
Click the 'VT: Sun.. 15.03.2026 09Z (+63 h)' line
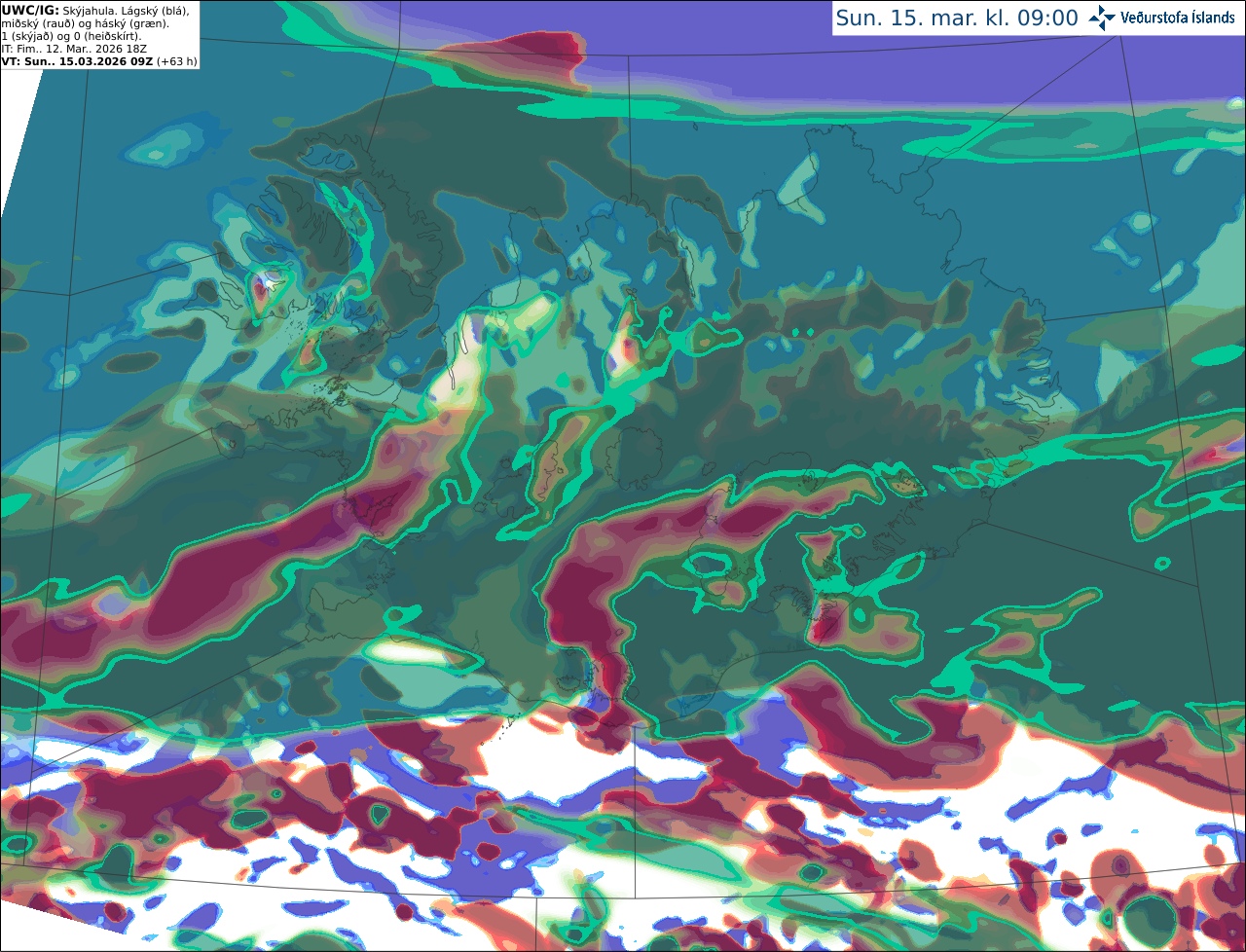[x=99, y=60]
